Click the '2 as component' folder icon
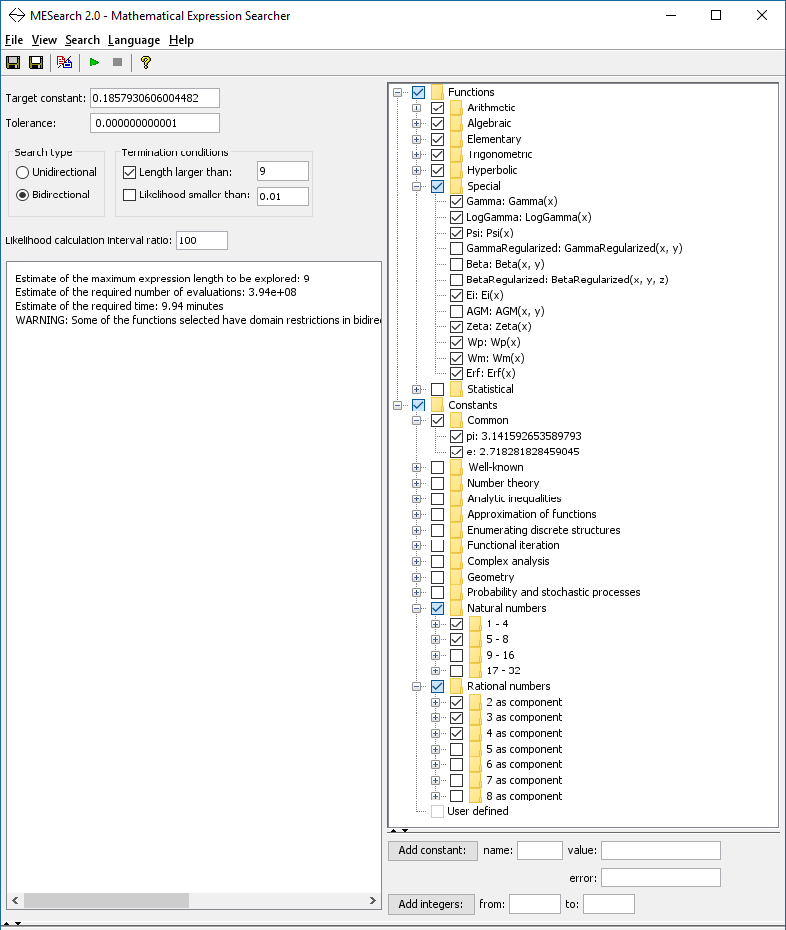Screen dimensions: 786x930 pyautogui.click(x=476, y=702)
